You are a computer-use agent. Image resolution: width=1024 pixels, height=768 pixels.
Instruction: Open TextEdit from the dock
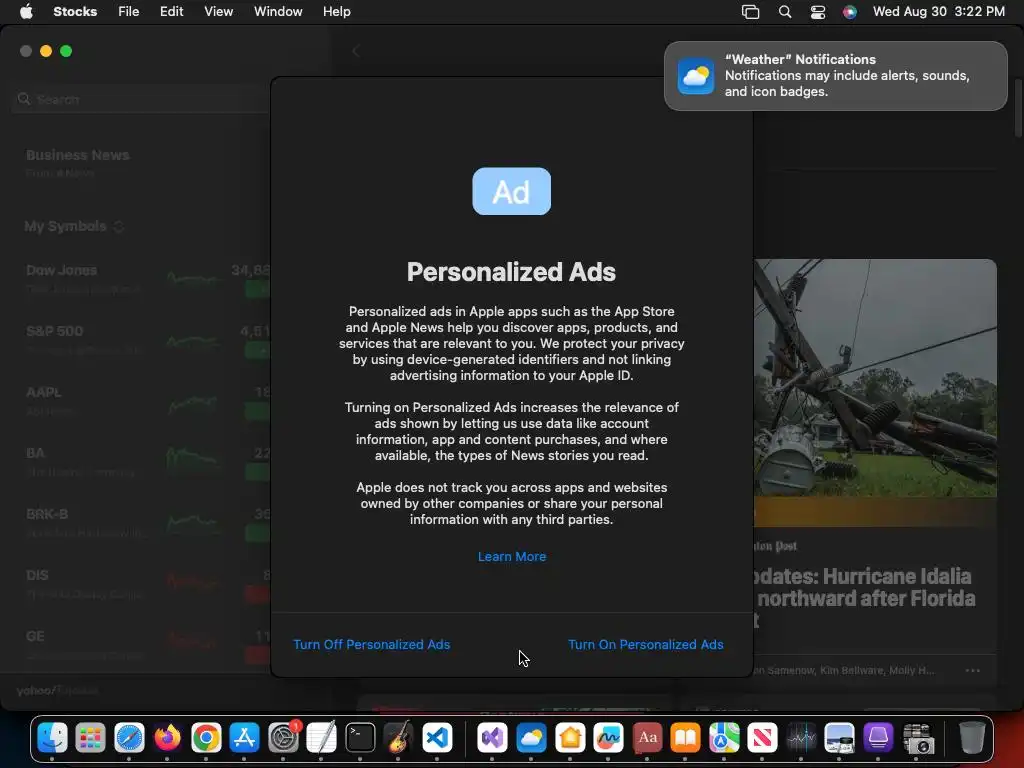[321, 738]
